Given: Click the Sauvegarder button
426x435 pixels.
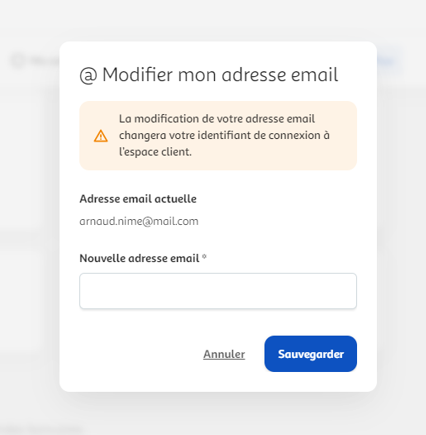Looking at the screenshot, I should (x=310, y=354).
